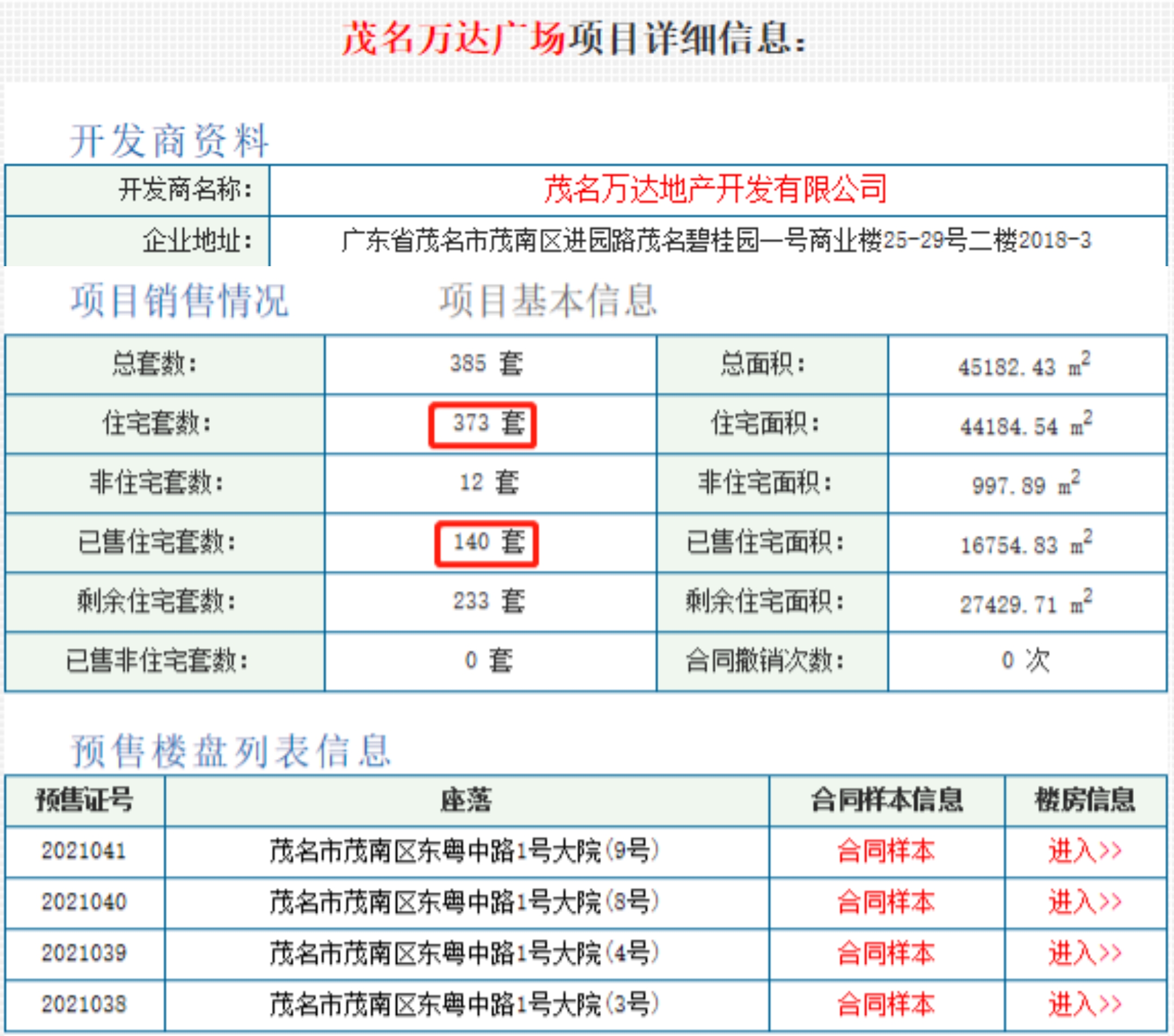
Task: Select address 茂名市茂南区东粤中路1号大院(3号)
Action: [465, 1004]
